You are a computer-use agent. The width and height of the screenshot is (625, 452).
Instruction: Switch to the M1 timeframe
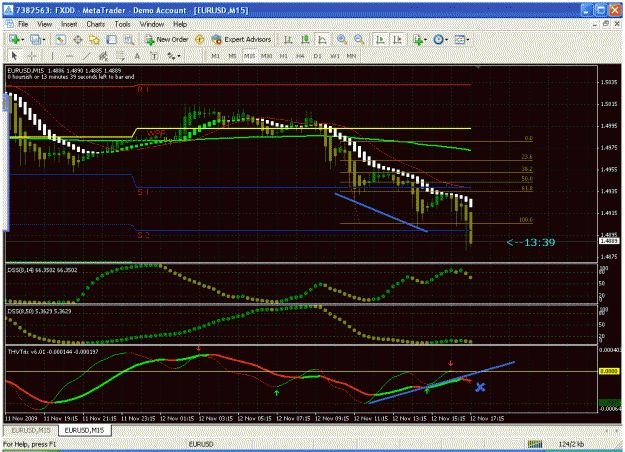[x=215, y=56]
